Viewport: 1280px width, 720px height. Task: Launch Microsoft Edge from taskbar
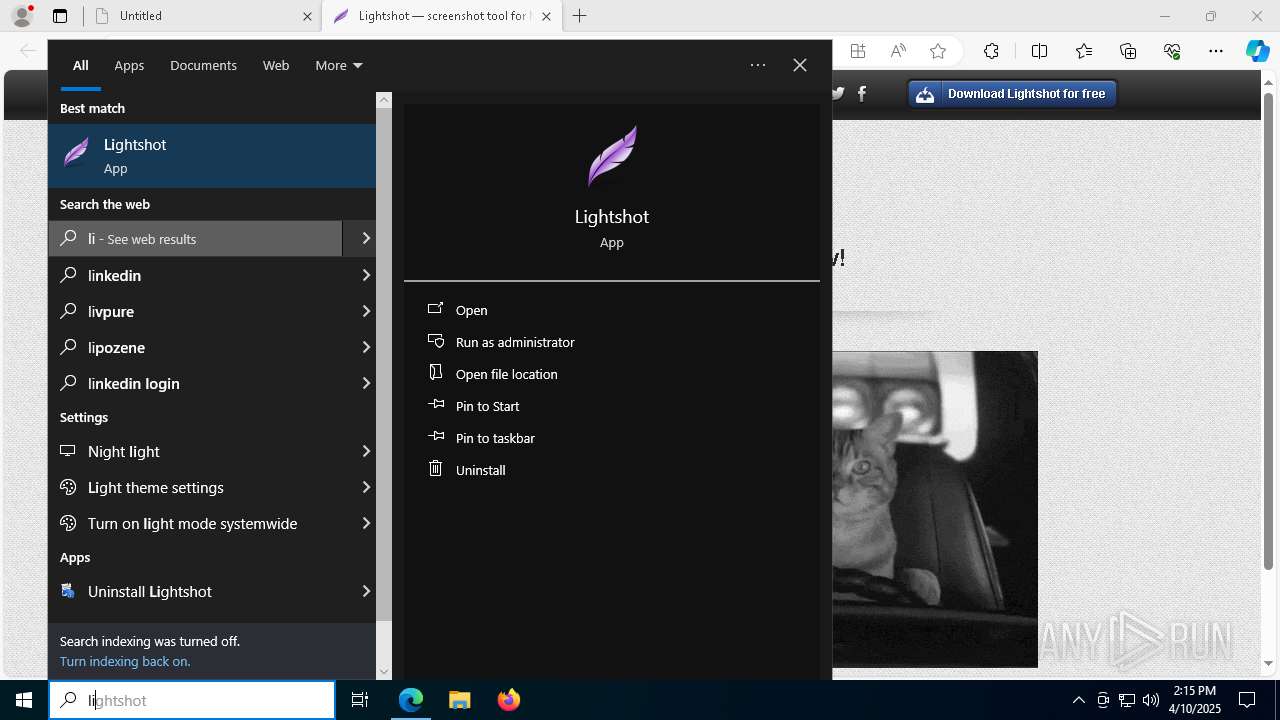(x=411, y=700)
